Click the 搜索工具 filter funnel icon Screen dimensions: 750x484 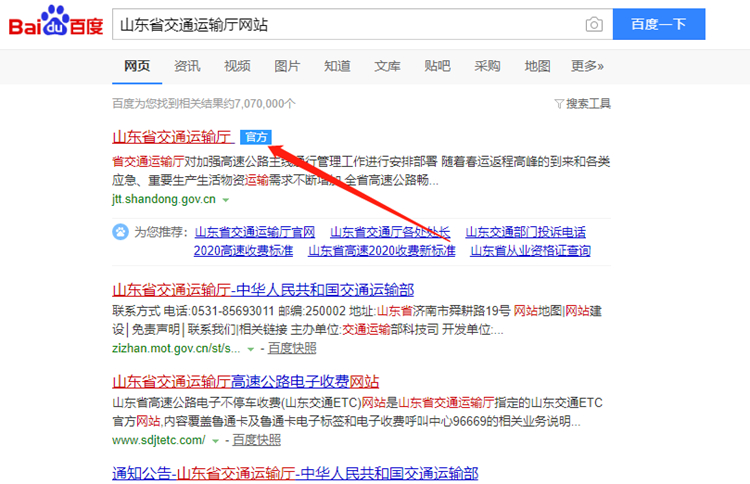tap(559, 104)
